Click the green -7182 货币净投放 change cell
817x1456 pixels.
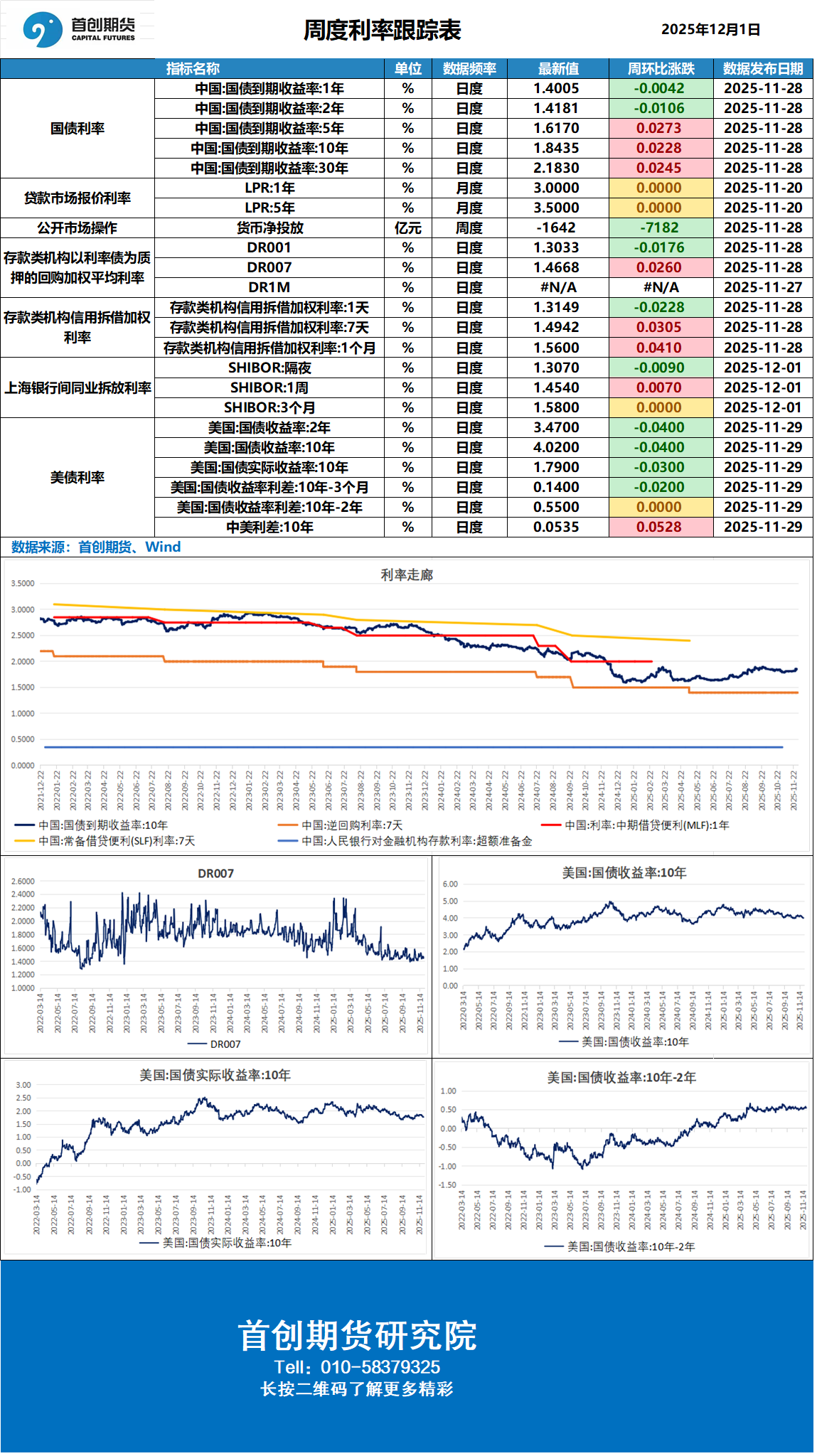(x=659, y=227)
